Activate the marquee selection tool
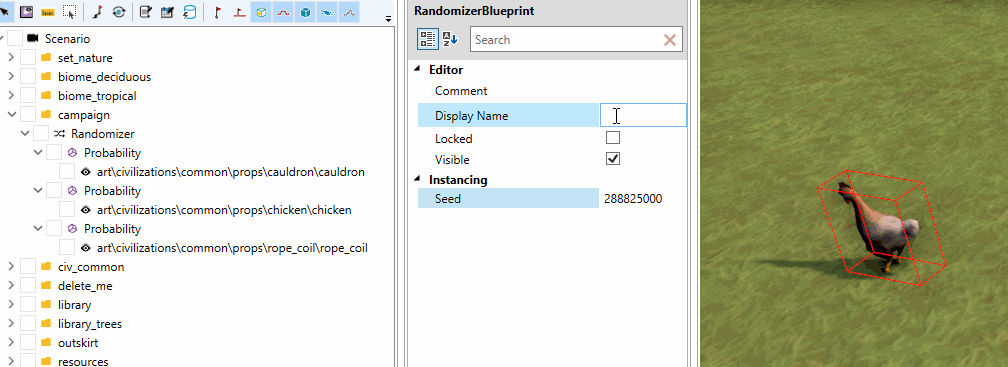 click(69, 12)
